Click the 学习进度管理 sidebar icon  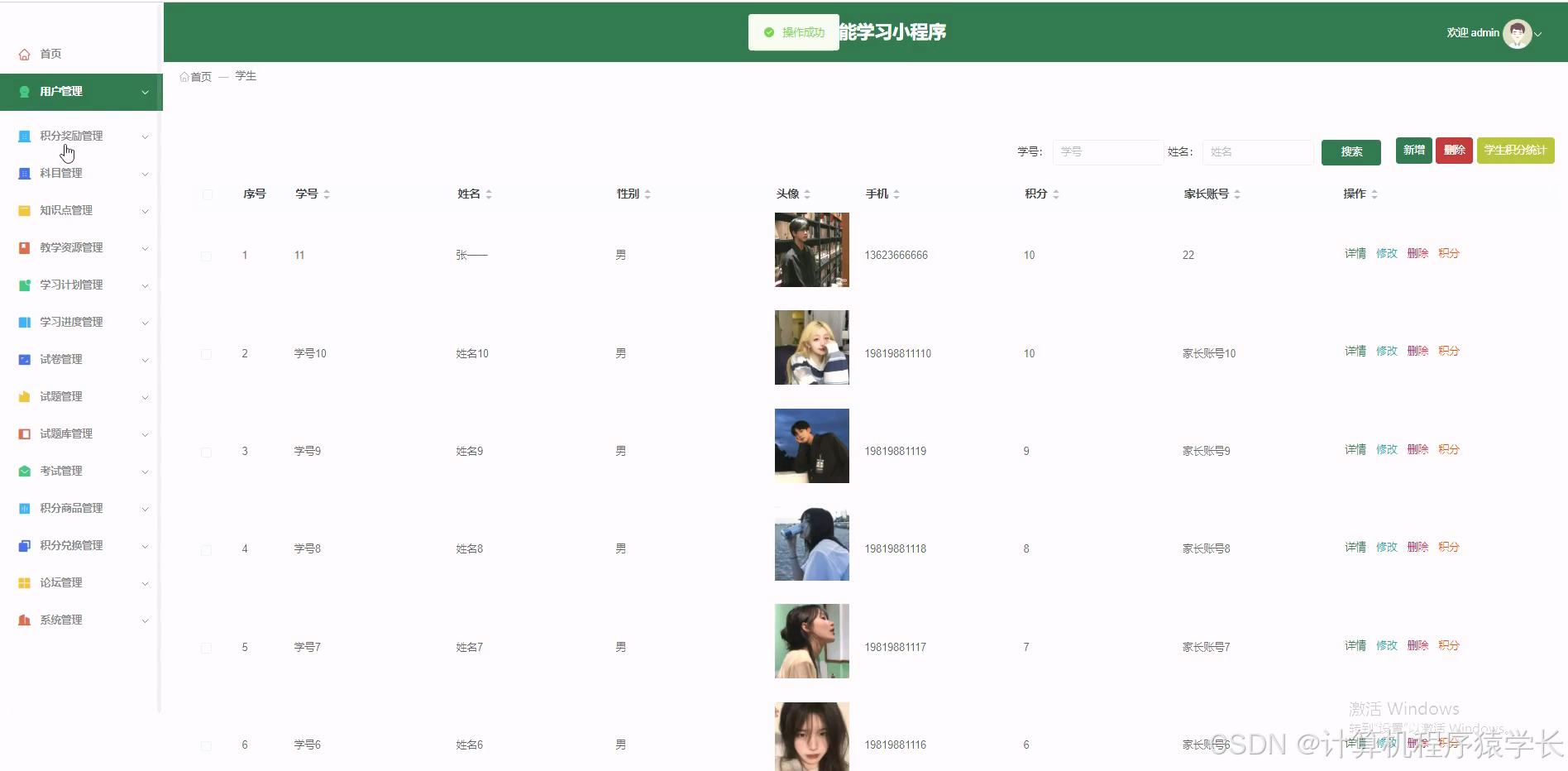[25, 322]
